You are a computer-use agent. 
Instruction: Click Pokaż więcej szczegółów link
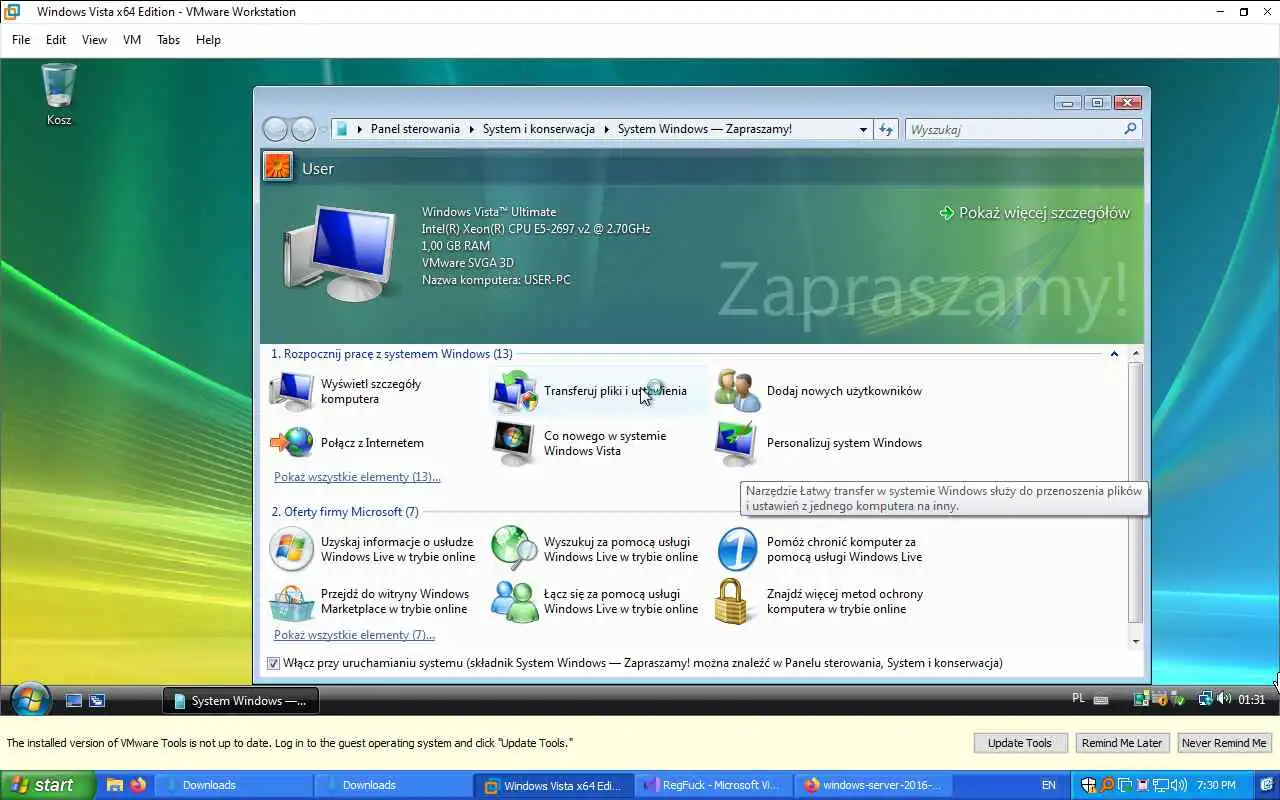pos(1034,213)
